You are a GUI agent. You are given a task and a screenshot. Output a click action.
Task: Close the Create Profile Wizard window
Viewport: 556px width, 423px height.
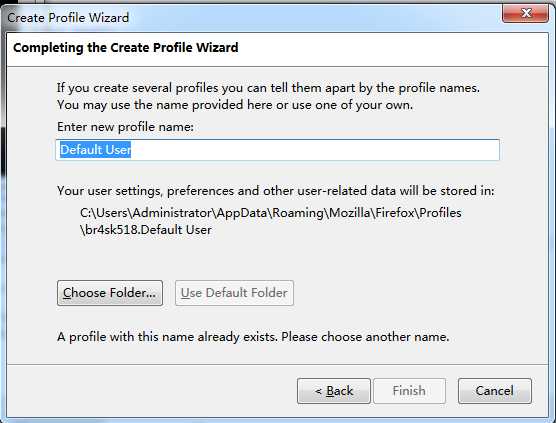point(525,13)
